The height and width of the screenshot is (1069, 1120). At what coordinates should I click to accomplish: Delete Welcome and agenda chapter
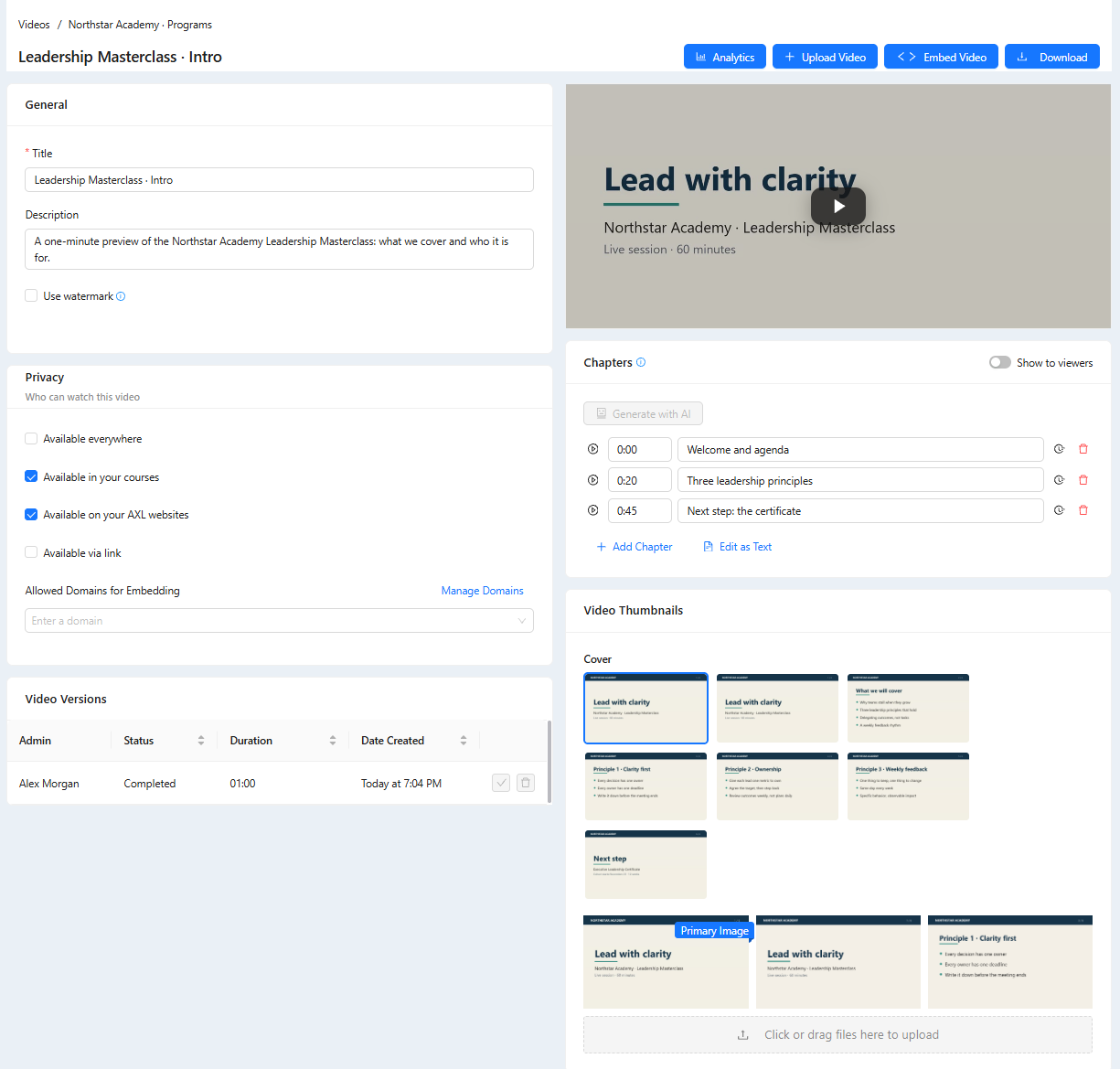tap(1083, 449)
